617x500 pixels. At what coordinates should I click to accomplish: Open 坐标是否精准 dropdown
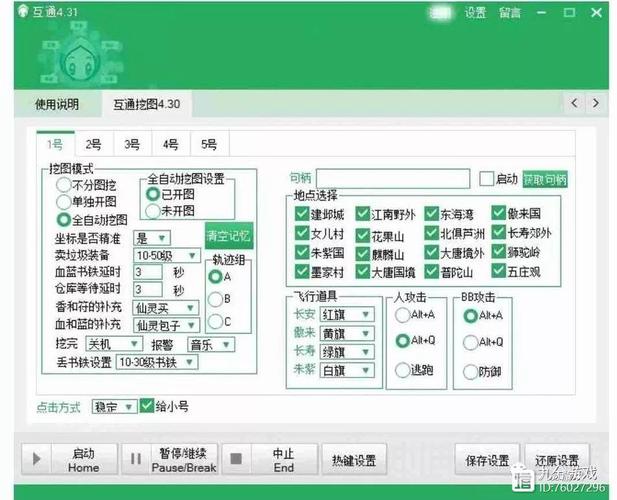pyautogui.click(x=152, y=238)
